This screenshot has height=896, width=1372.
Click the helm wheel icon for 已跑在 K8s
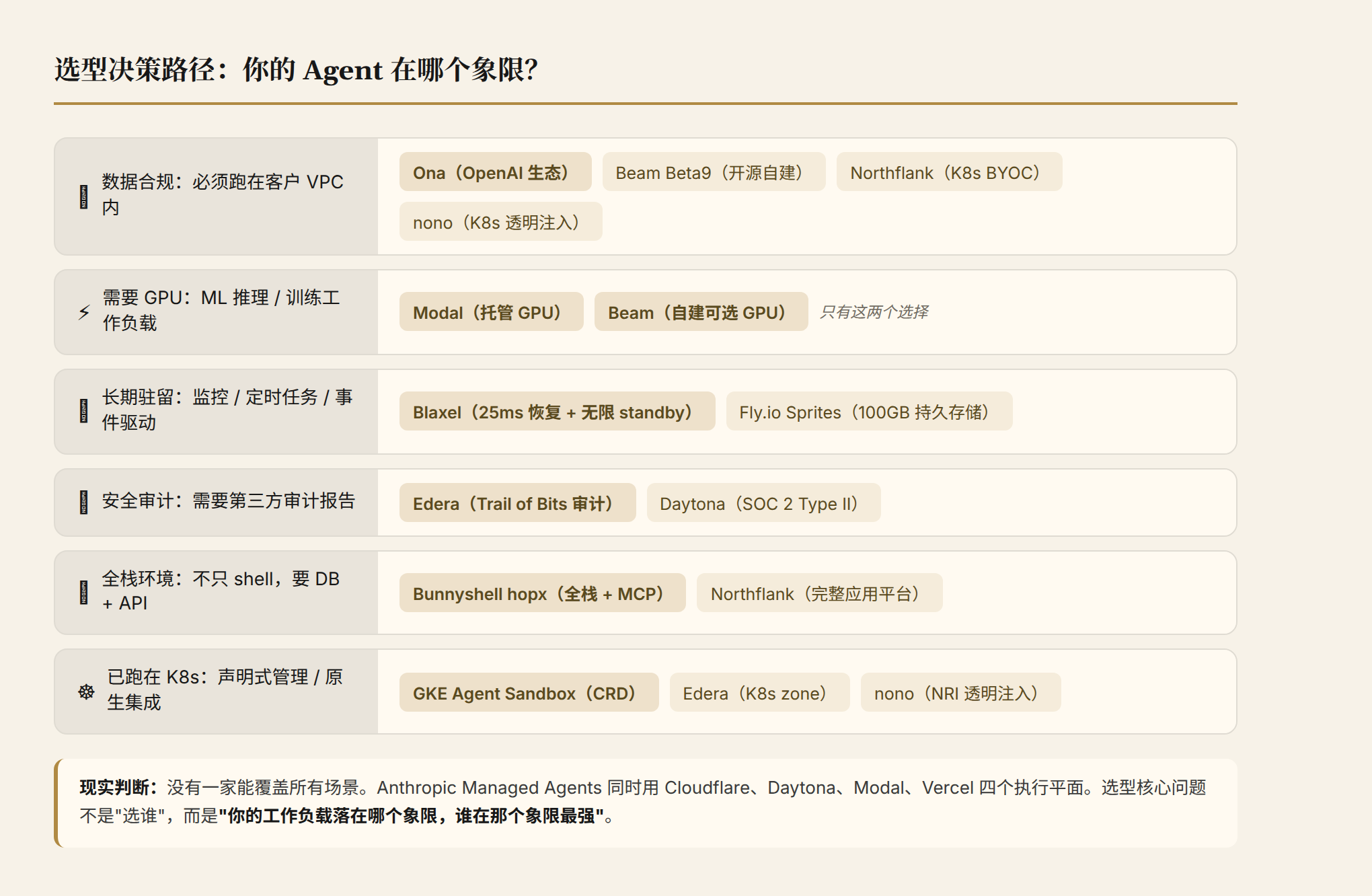coord(86,692)
